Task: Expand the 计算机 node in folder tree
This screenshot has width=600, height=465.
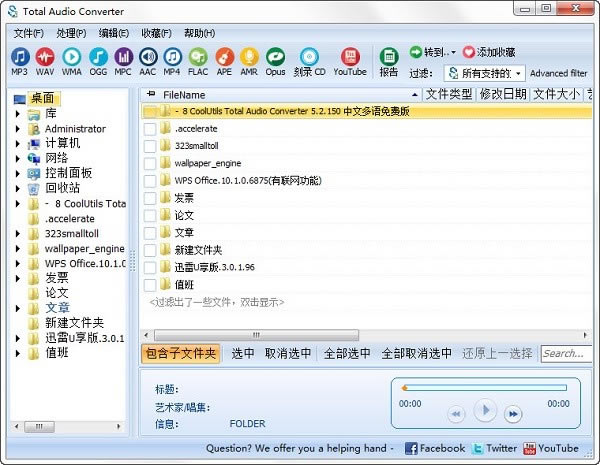Action: click(x=18, y=143)
